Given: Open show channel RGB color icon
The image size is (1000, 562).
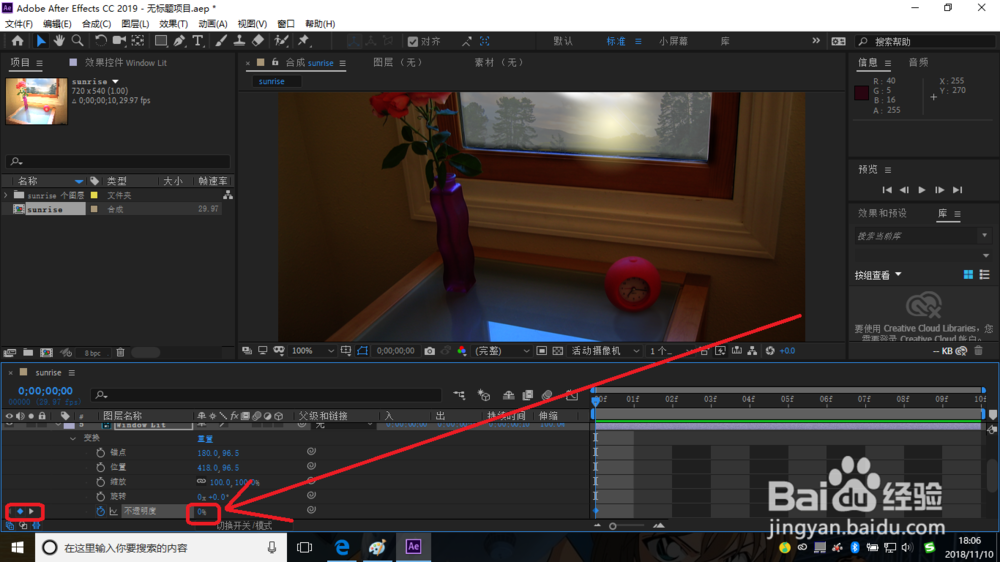Looking at the screenshot, I should point(462,351).
